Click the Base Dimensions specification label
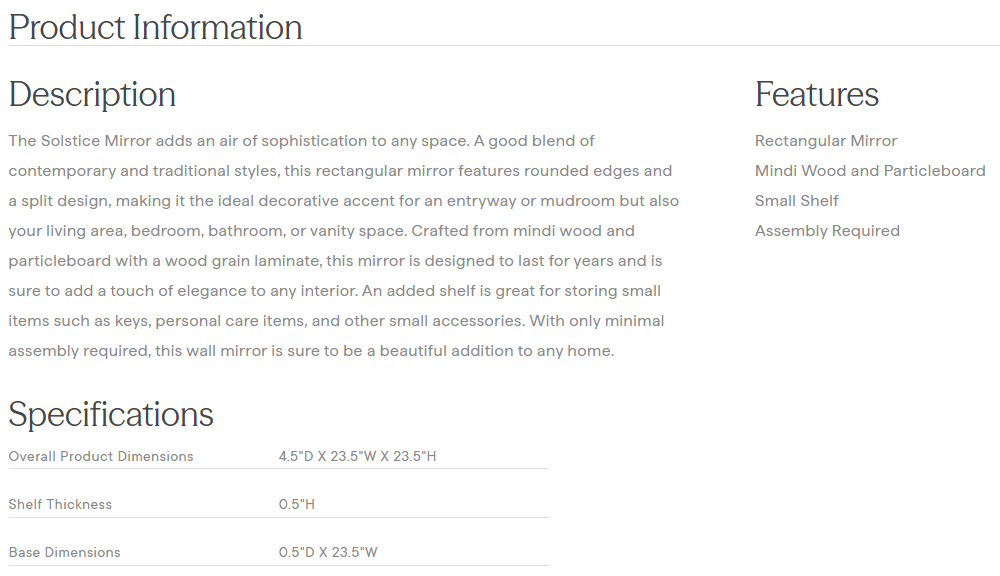 pos(64,552)
